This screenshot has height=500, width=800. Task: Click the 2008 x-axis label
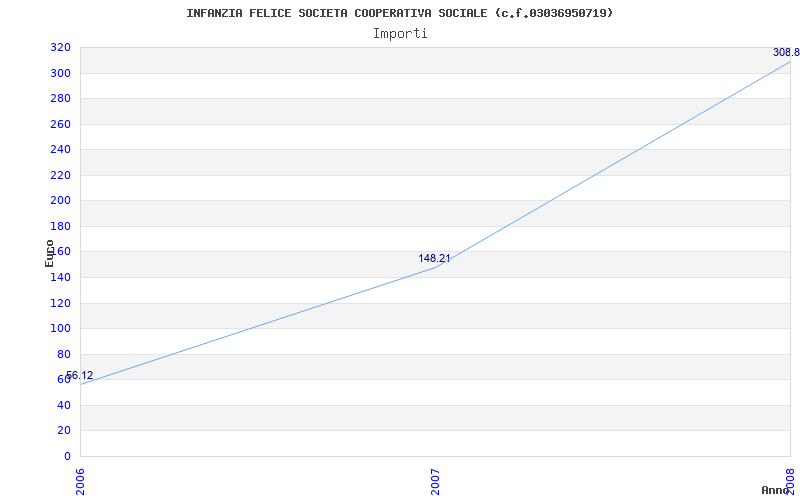pyautogui.click(x=791, y=482)
